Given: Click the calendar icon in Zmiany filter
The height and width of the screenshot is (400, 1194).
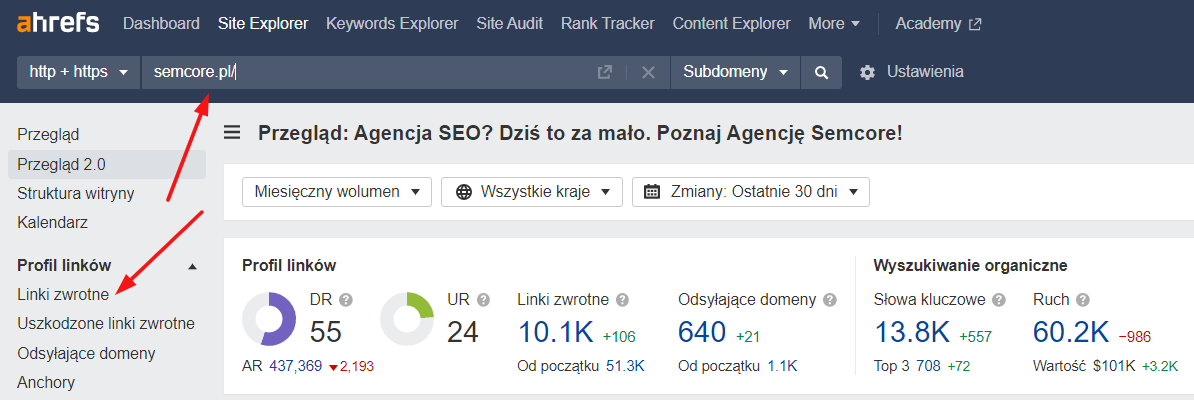Looking at the screenshot, I should click(x=652, y=192).
